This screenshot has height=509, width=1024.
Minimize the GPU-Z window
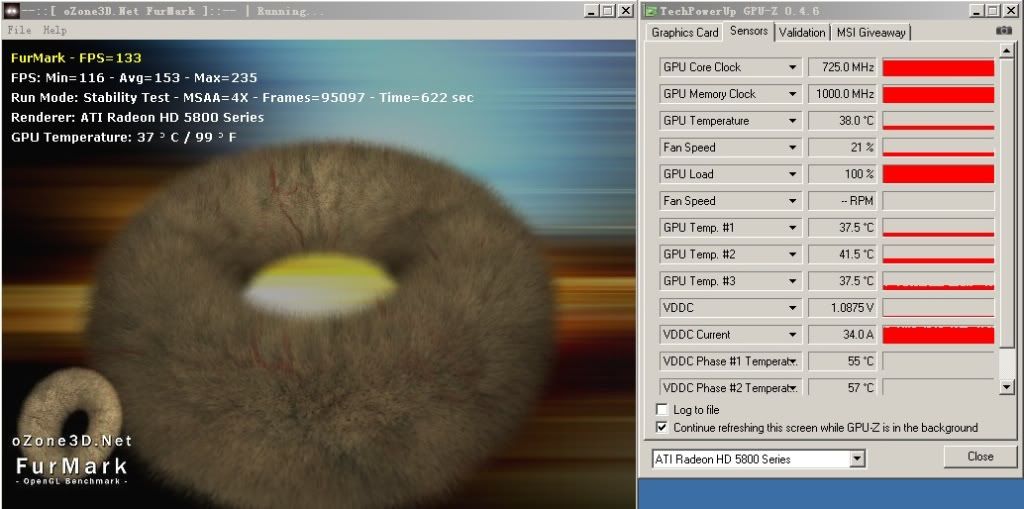(976, 11)
